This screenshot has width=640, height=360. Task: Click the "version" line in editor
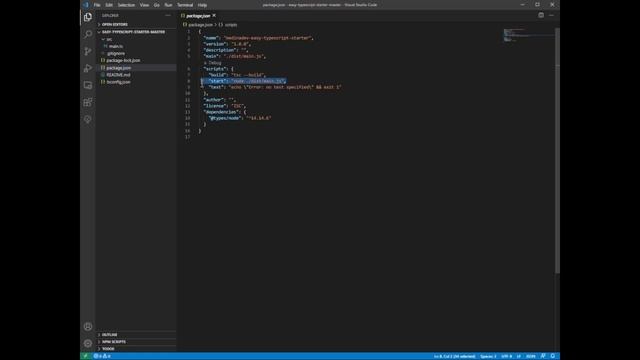click(227, 44)
